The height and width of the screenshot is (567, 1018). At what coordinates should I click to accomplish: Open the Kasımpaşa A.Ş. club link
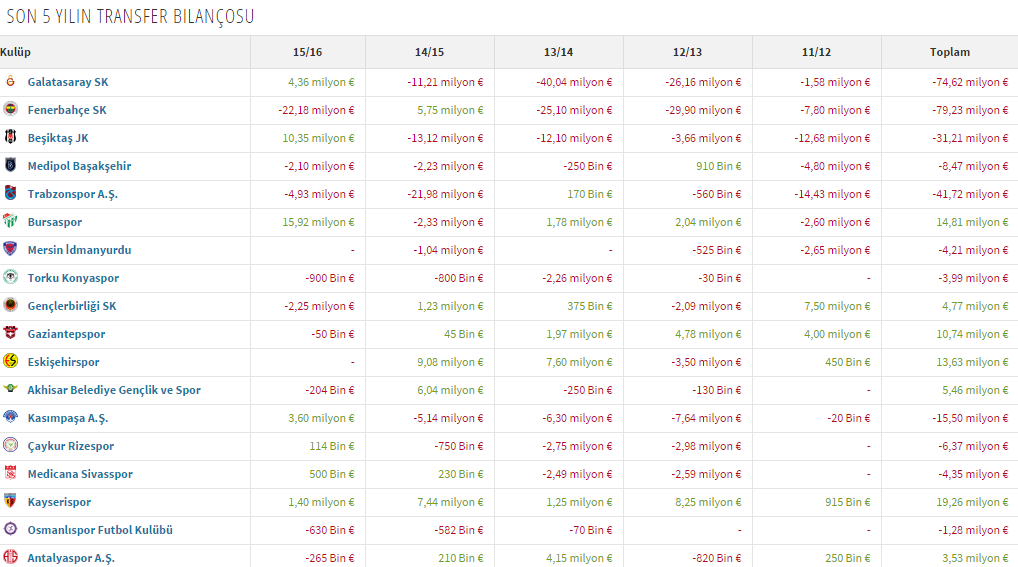click(68, 418)
